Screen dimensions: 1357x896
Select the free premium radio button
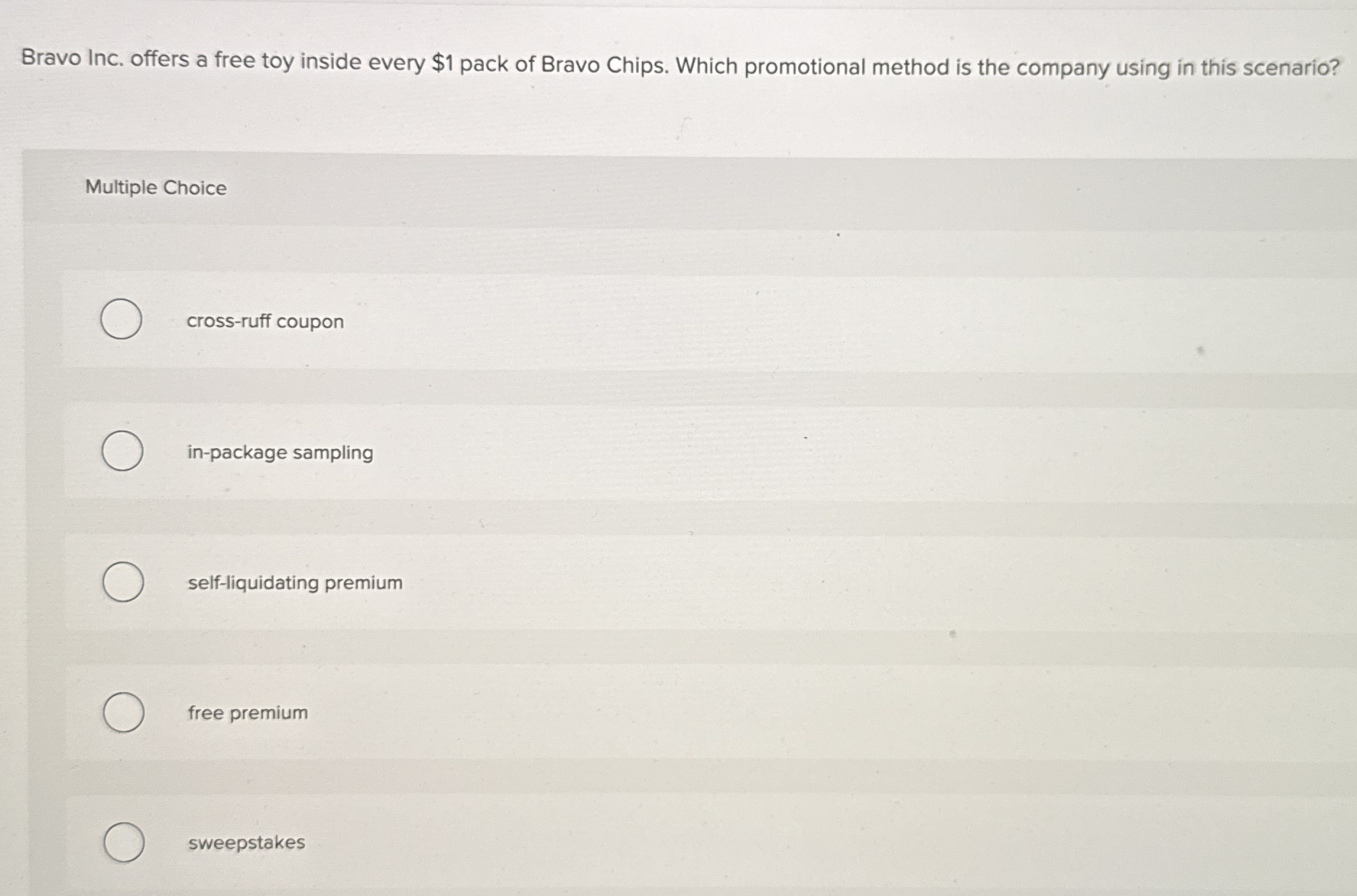(x=123, y=712)
